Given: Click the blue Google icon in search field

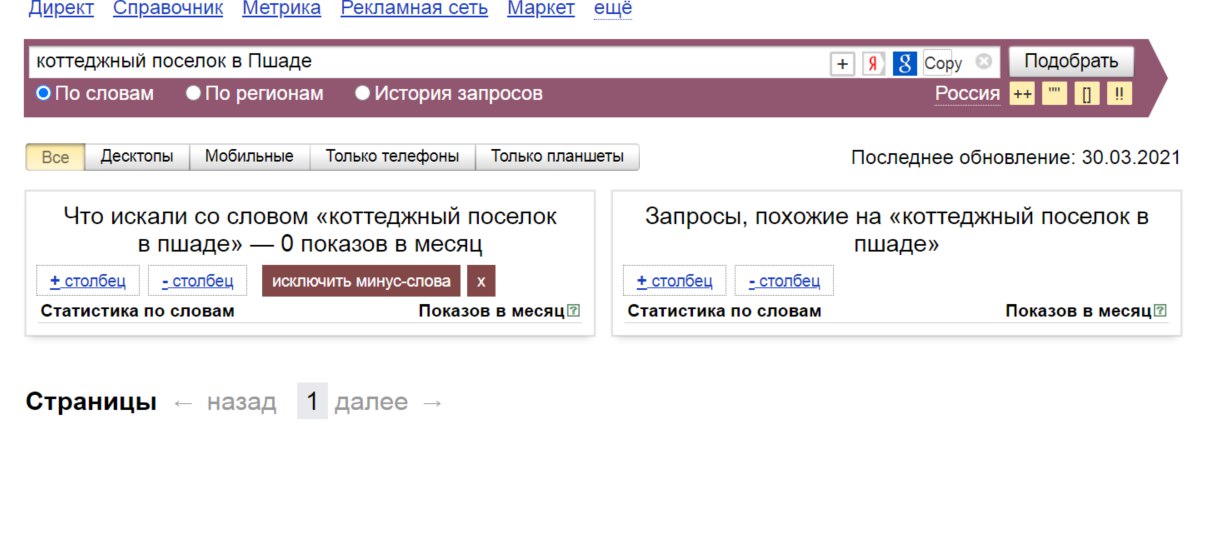Looking at the screenshot, I should coord(905,63).
